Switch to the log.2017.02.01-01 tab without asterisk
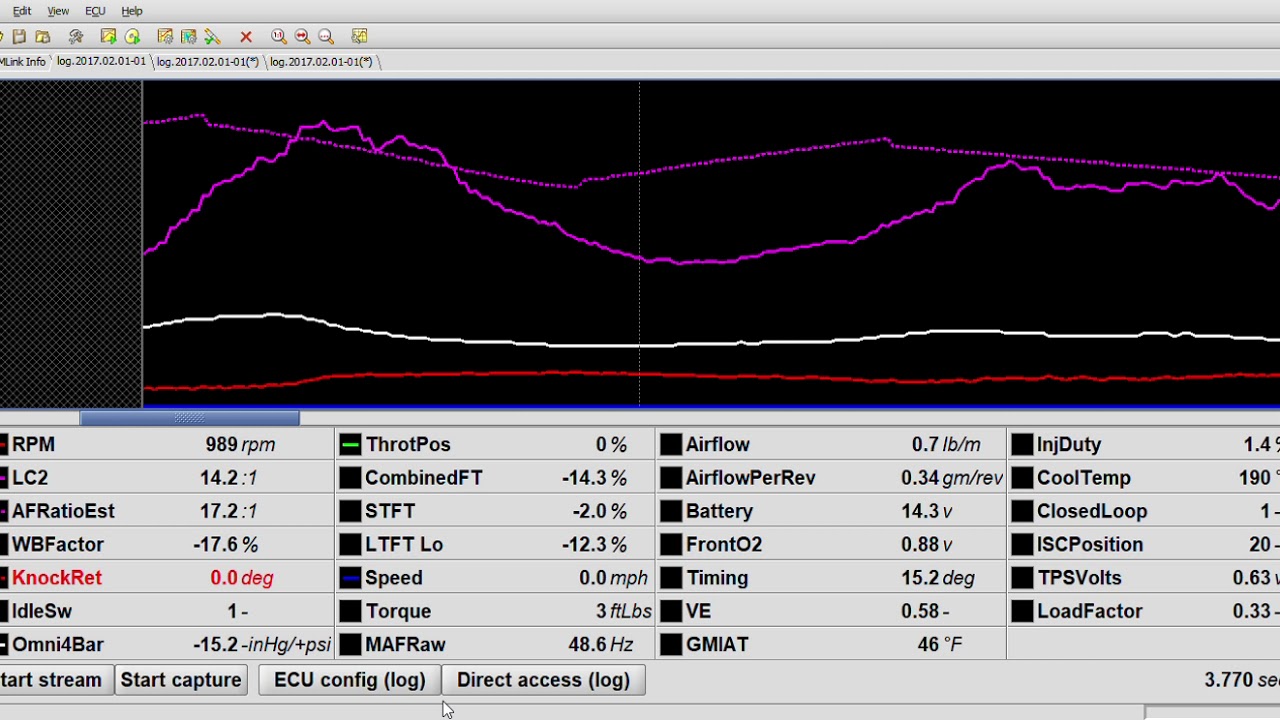1280x720 pixels. [101, 61]
